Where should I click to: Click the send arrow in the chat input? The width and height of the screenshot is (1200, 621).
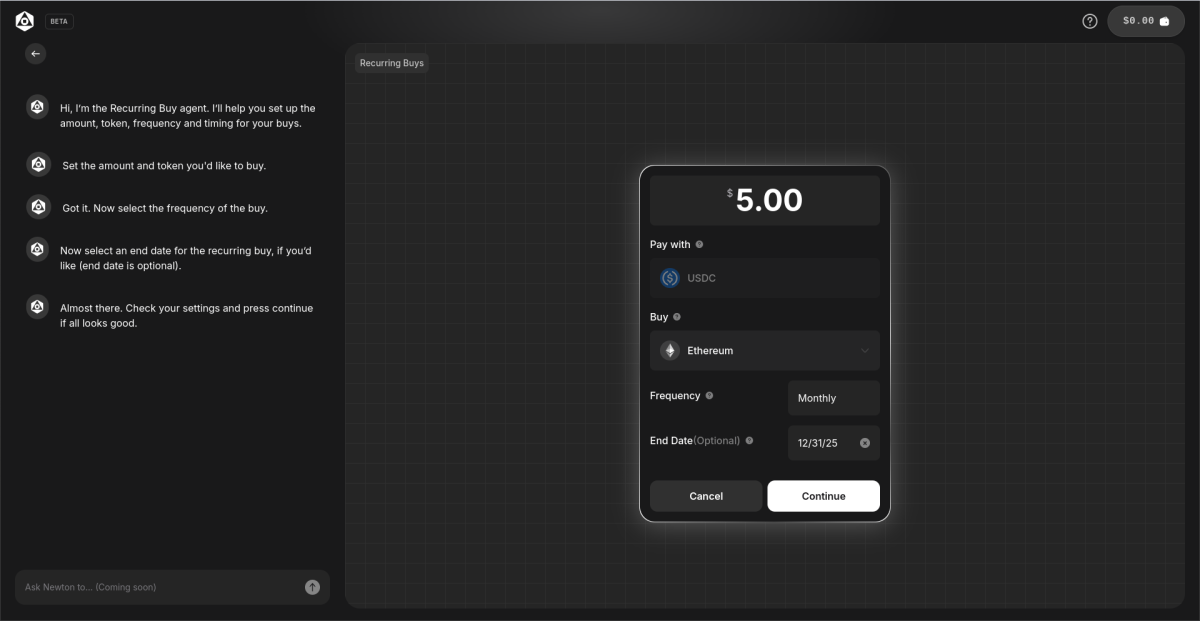[310, 587]
